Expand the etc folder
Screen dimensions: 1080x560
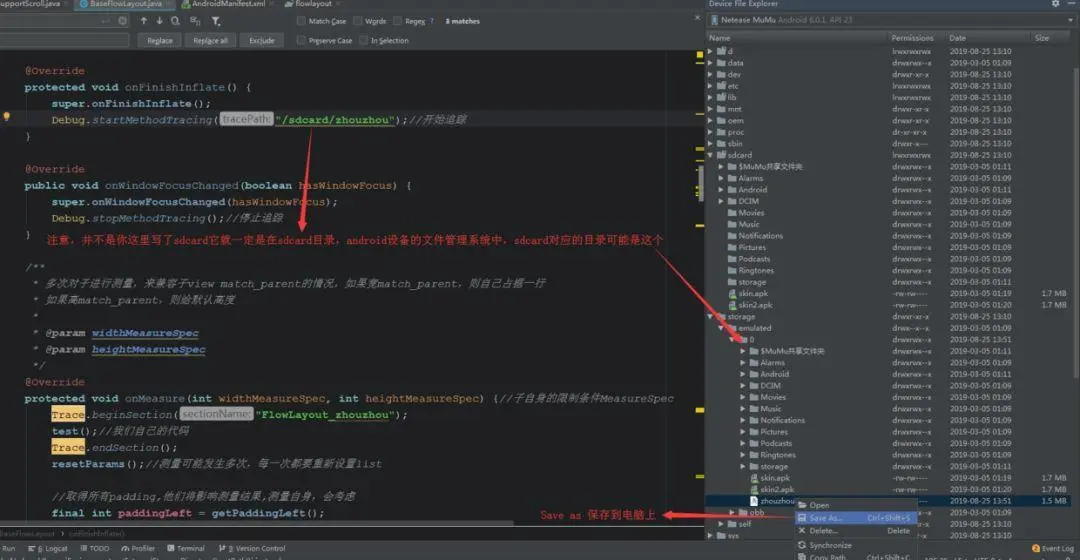pos(710,86)
